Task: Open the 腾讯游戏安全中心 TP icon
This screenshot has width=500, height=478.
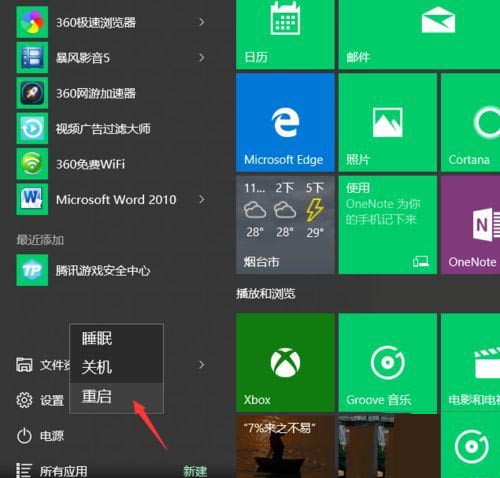Action: tap(32, 270)
